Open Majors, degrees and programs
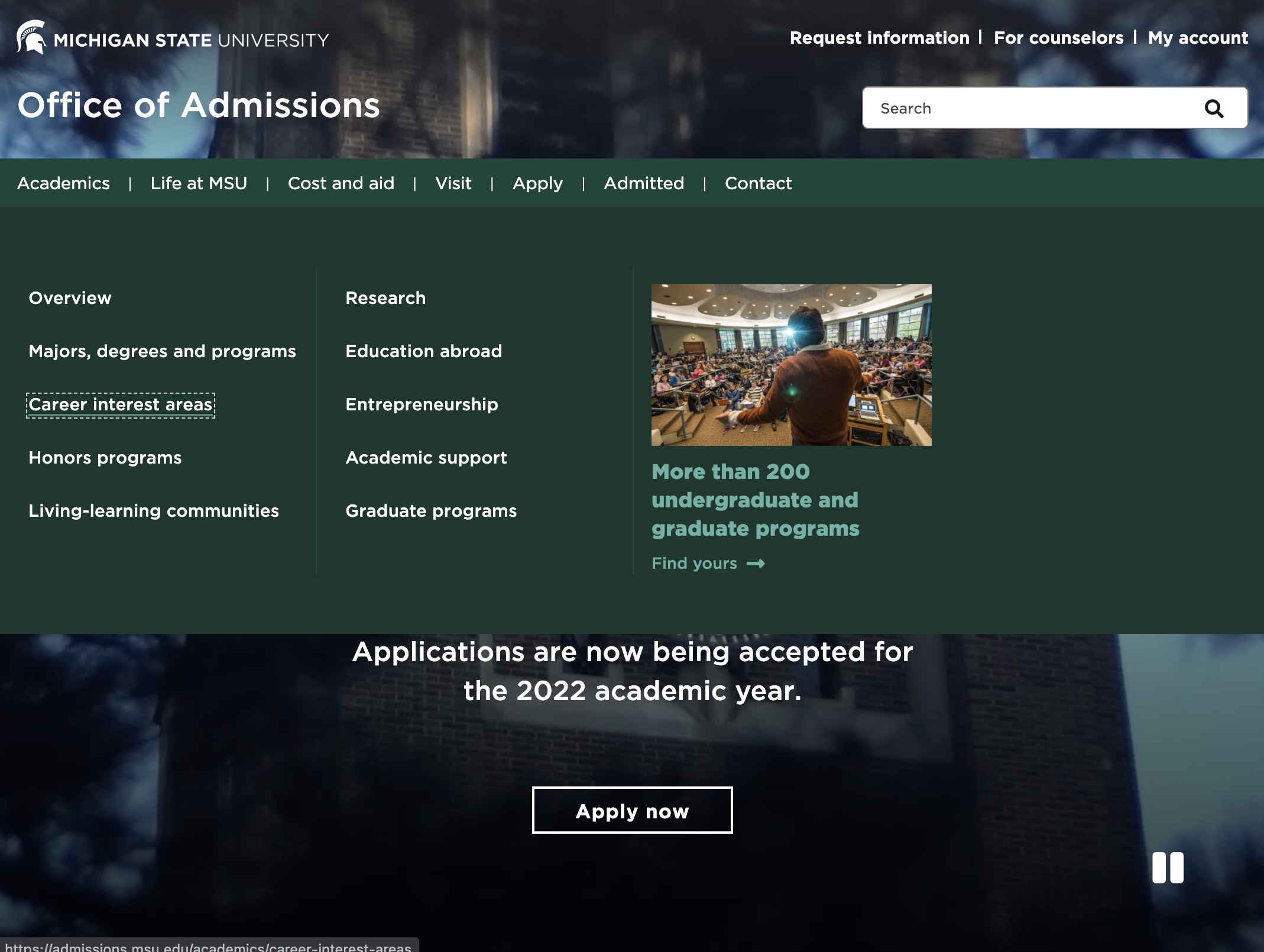This screenshot has height=952, width=1264. [162, 351]
